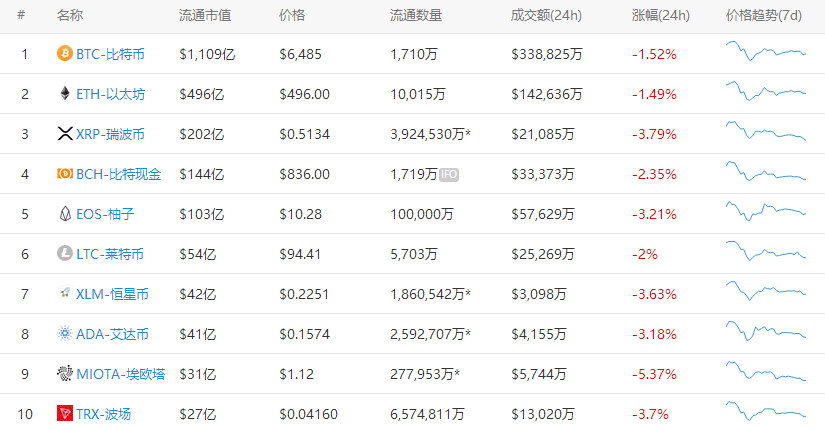The width and height of the screenshot is (825, 431).
Task: Open the BTC-比特币 link
Action: [x=110, y=54]
